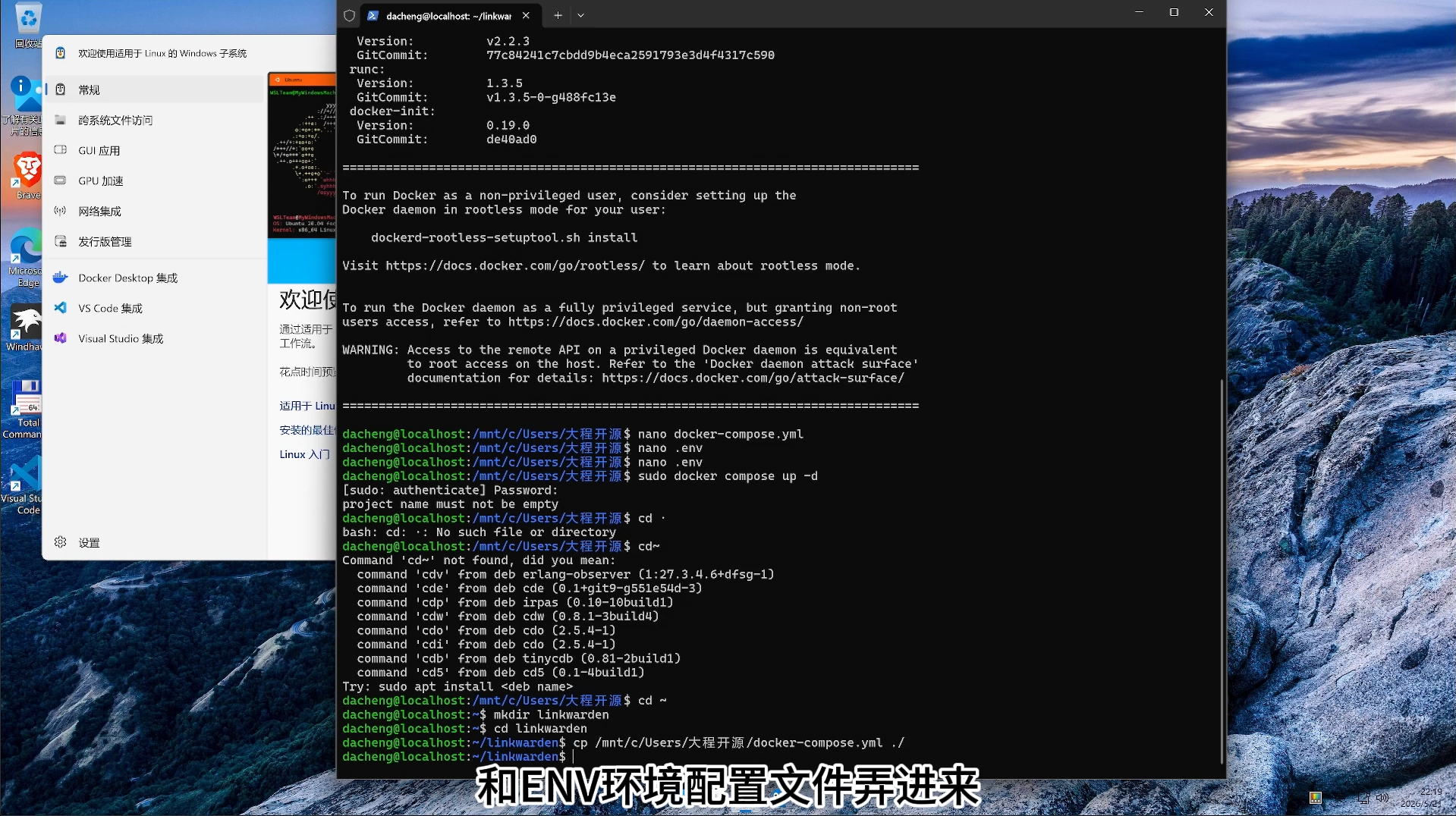This screenshot has width=1456, height=816.
Task: Open the 常规 section in WSL welcome window
Action: (154, 89)
